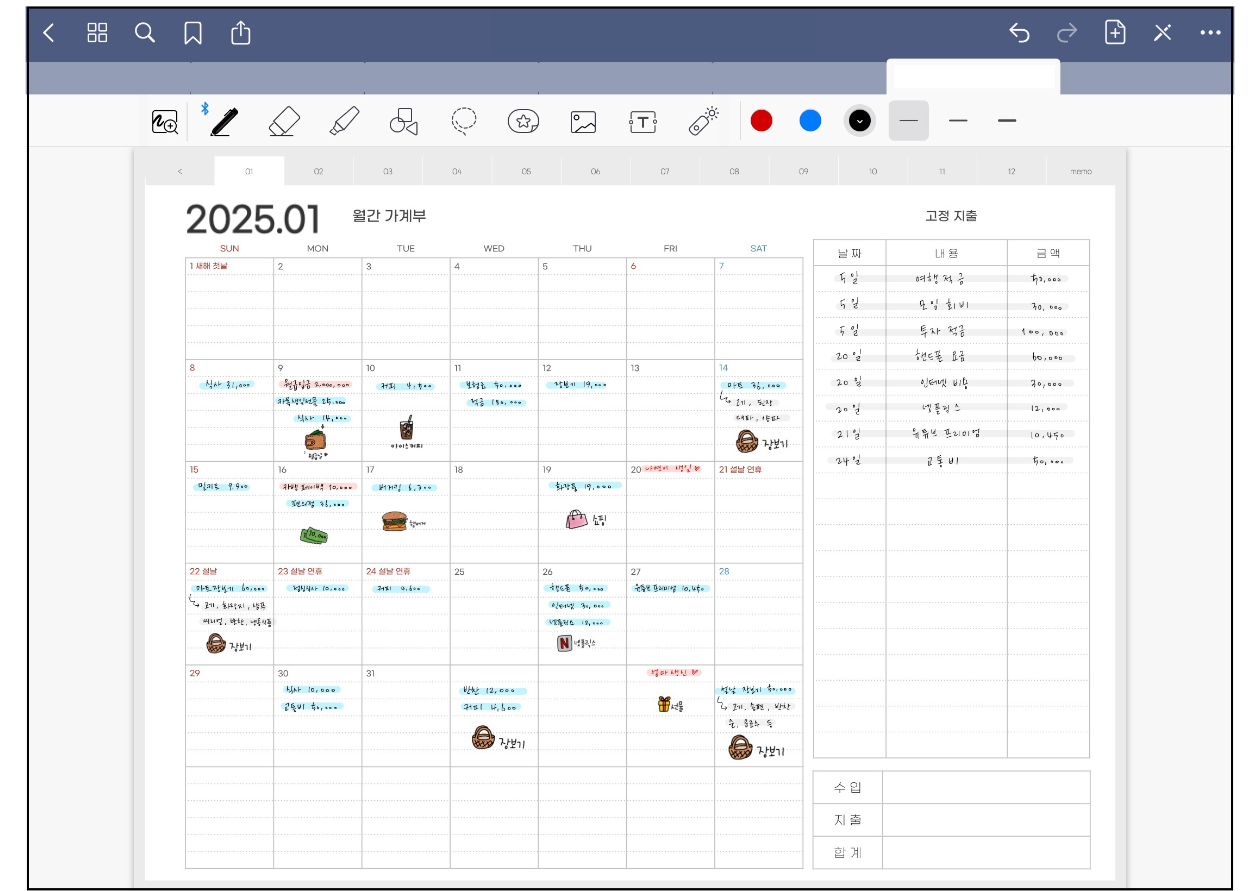Click the '22 설날' date label

(x=202, y=571)
